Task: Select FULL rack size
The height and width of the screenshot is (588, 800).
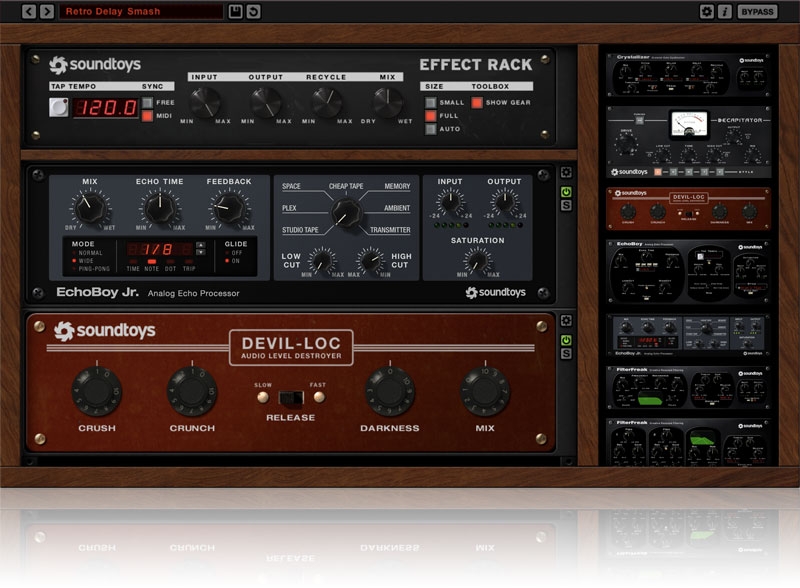Action: click(x=431, y=116)
